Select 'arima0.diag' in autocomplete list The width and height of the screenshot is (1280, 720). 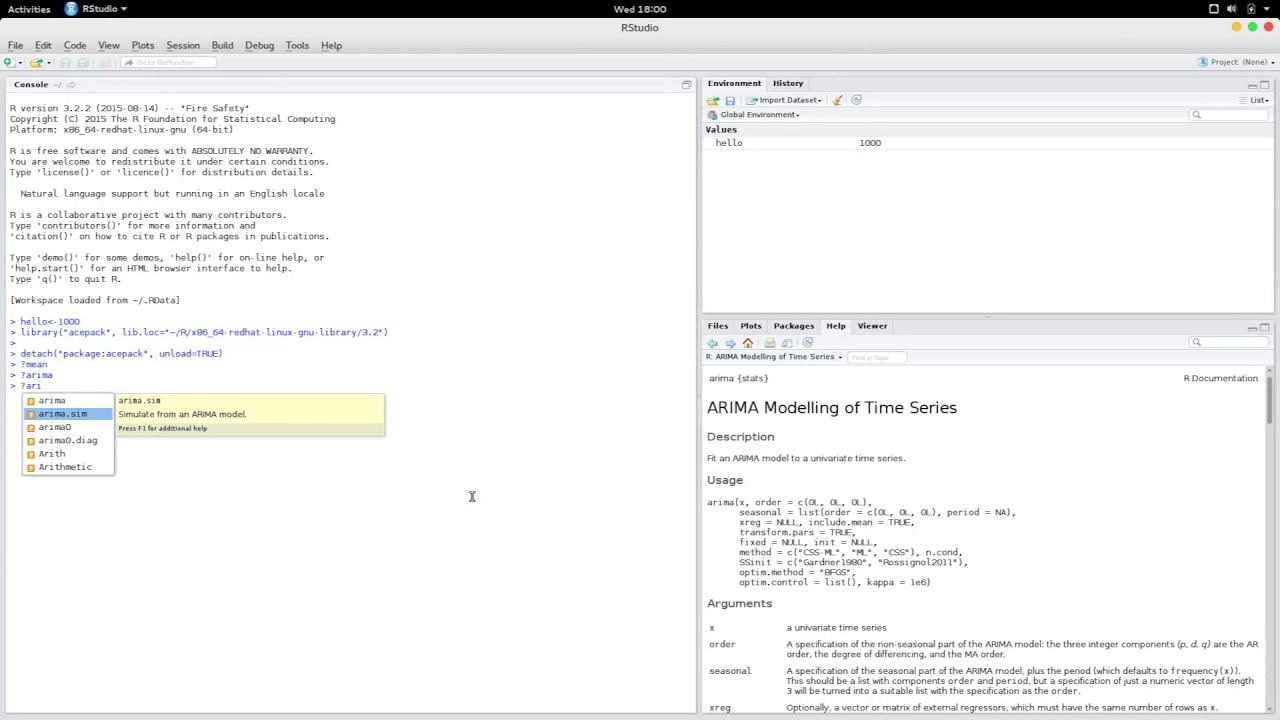[68, 440]
